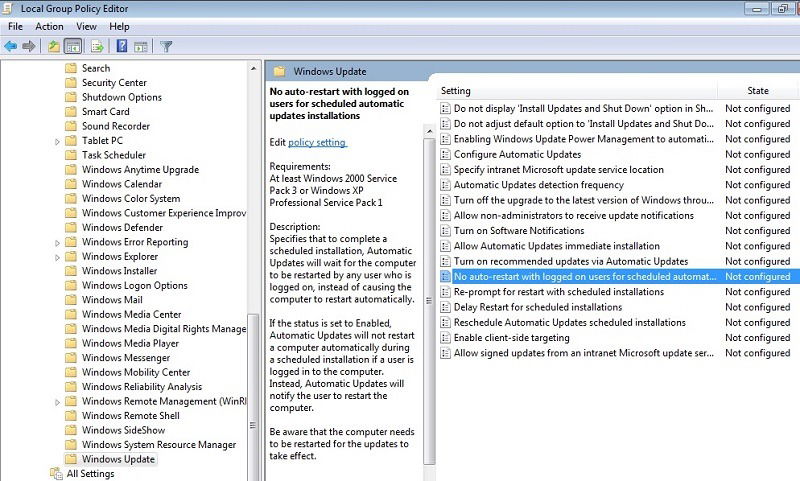This screenshot has width=800, height=481.
Task: Click the Back arrow toolbar icon
Action: click(x=10, y=46)
